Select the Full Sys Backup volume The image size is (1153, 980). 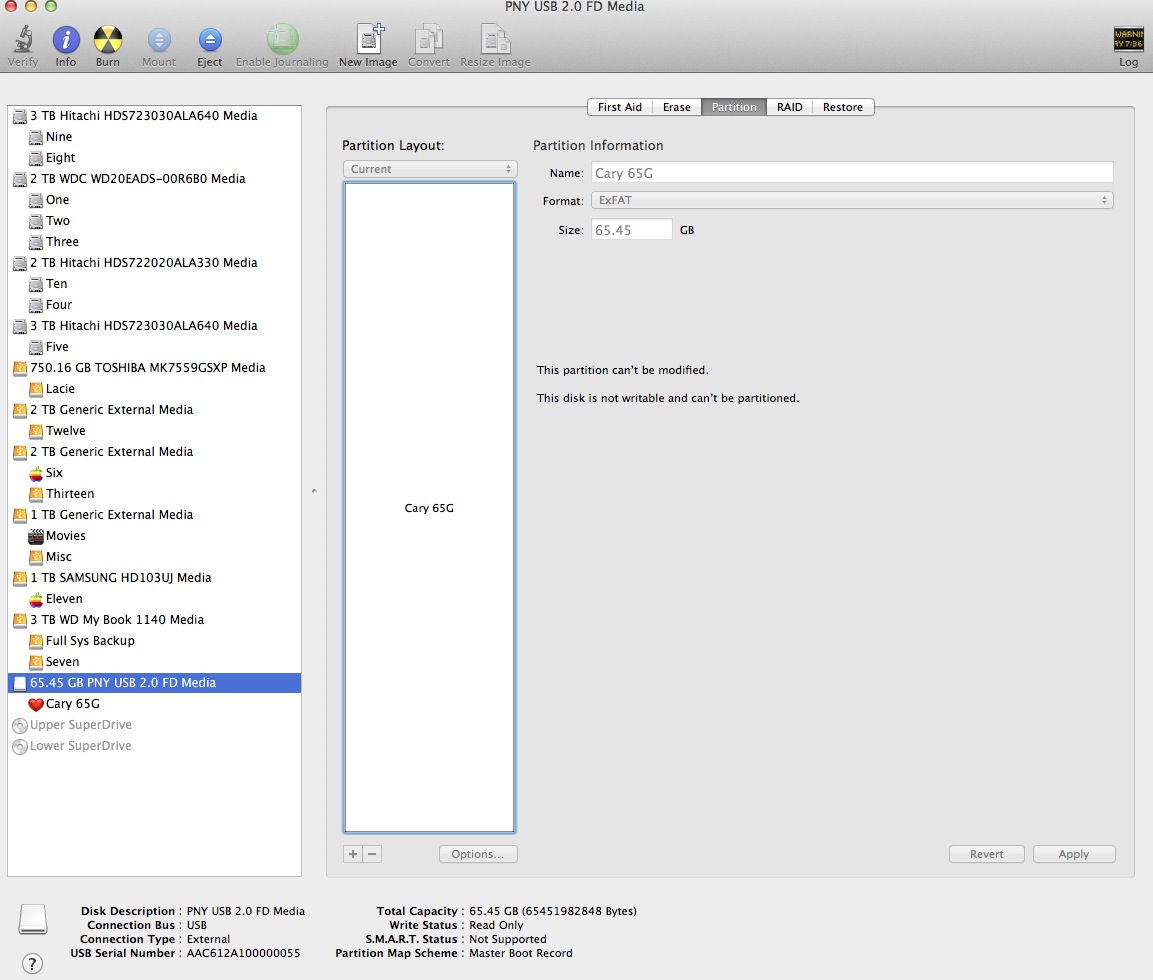[154, 641]
